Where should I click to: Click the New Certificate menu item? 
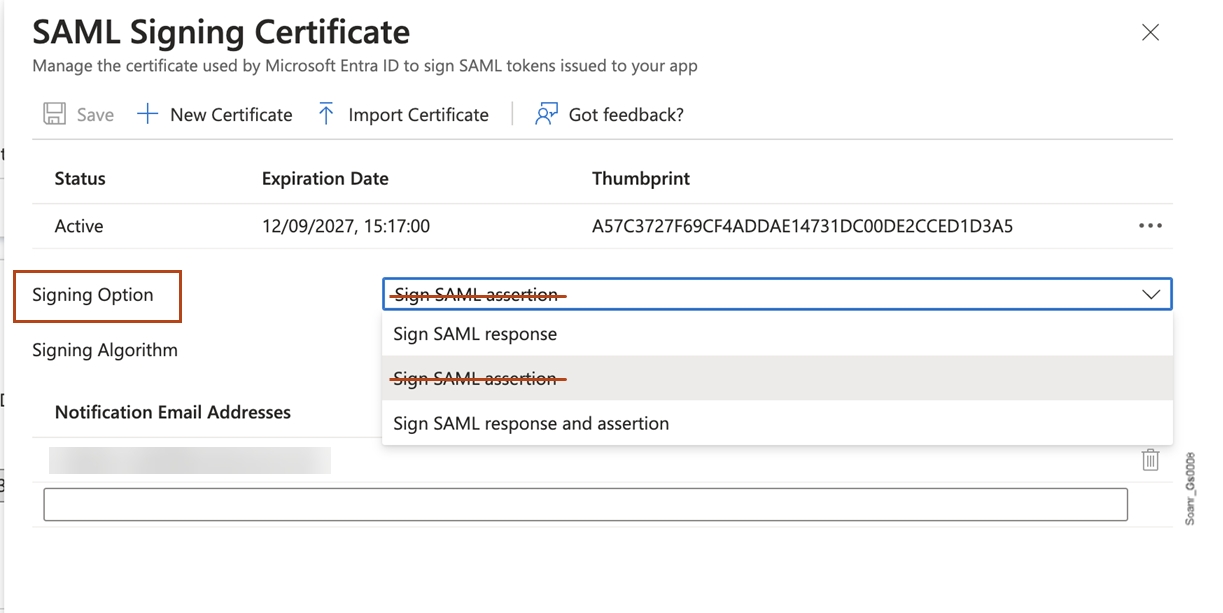point(229,113)
